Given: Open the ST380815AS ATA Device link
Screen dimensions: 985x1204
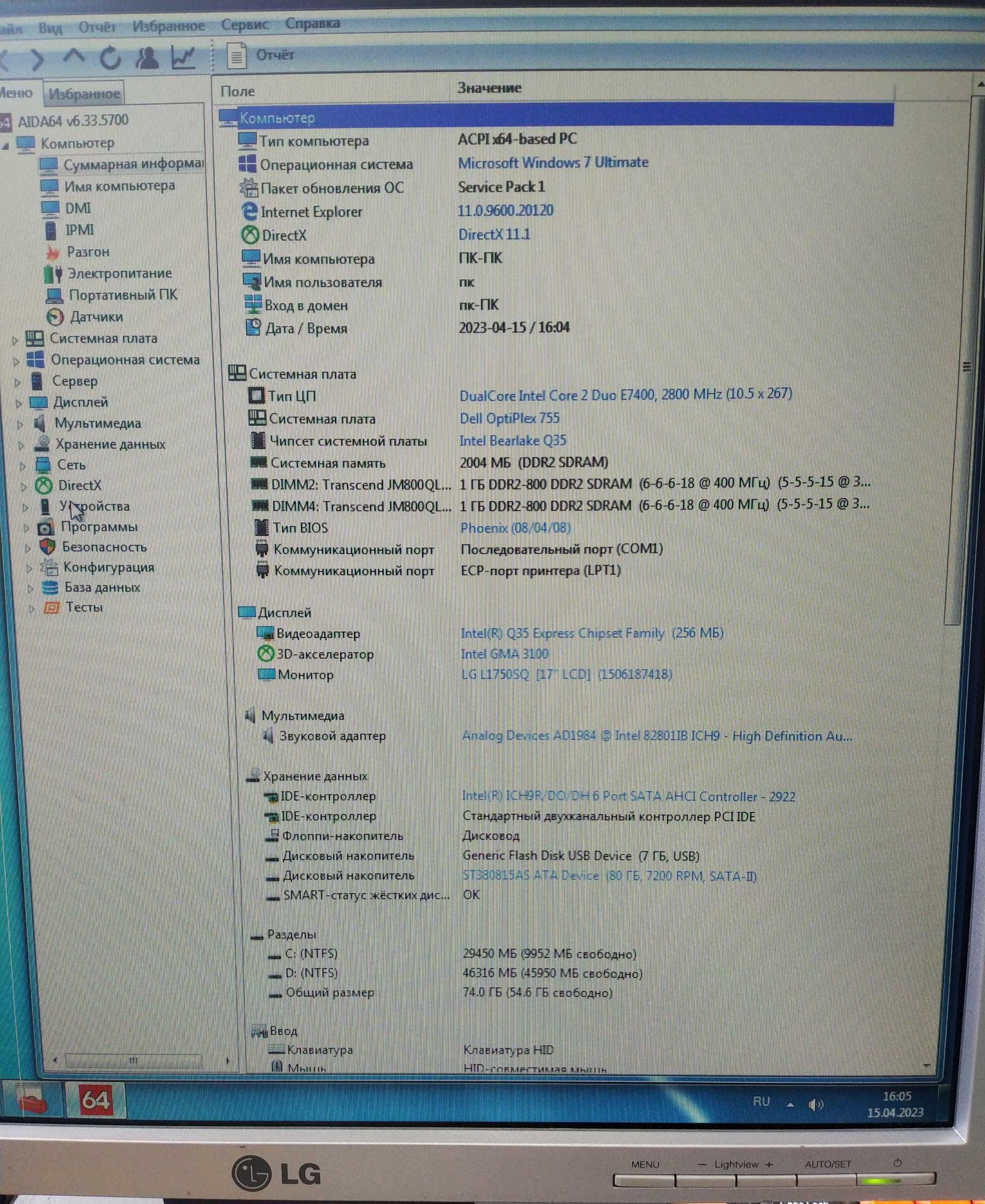Looking at the screenshot, I should click(x=609, y=875).
